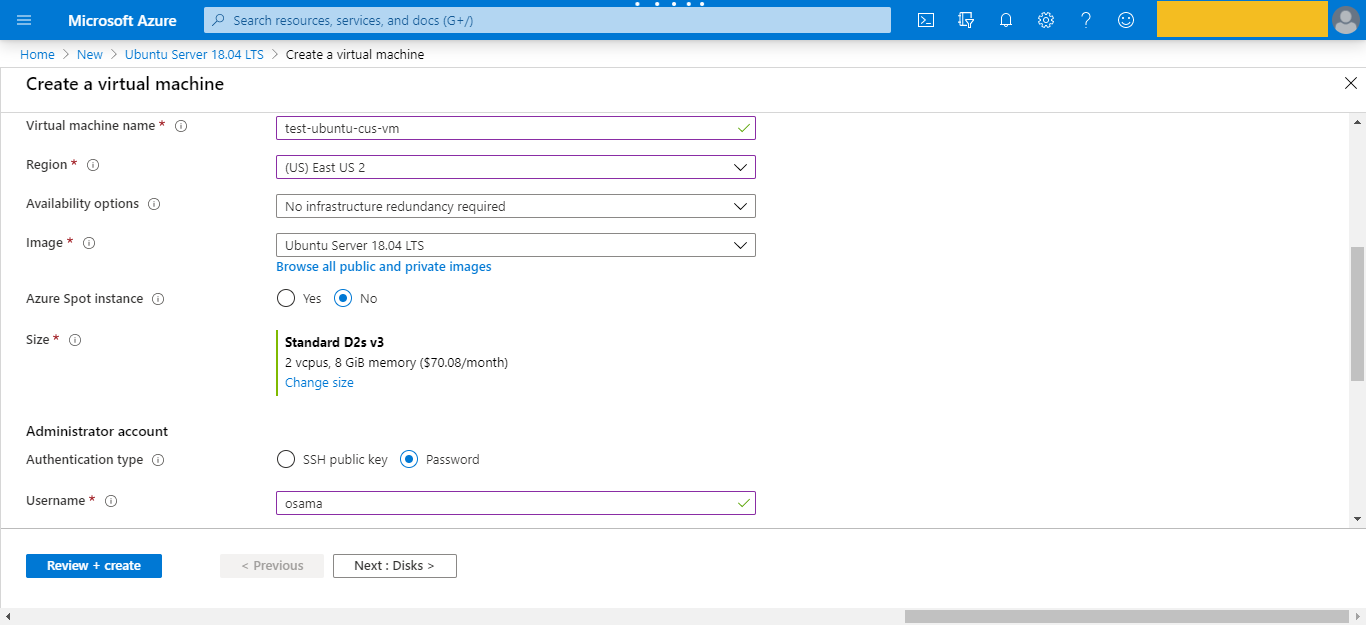Navigate to Home breadcrumb

tap(37, 54)
